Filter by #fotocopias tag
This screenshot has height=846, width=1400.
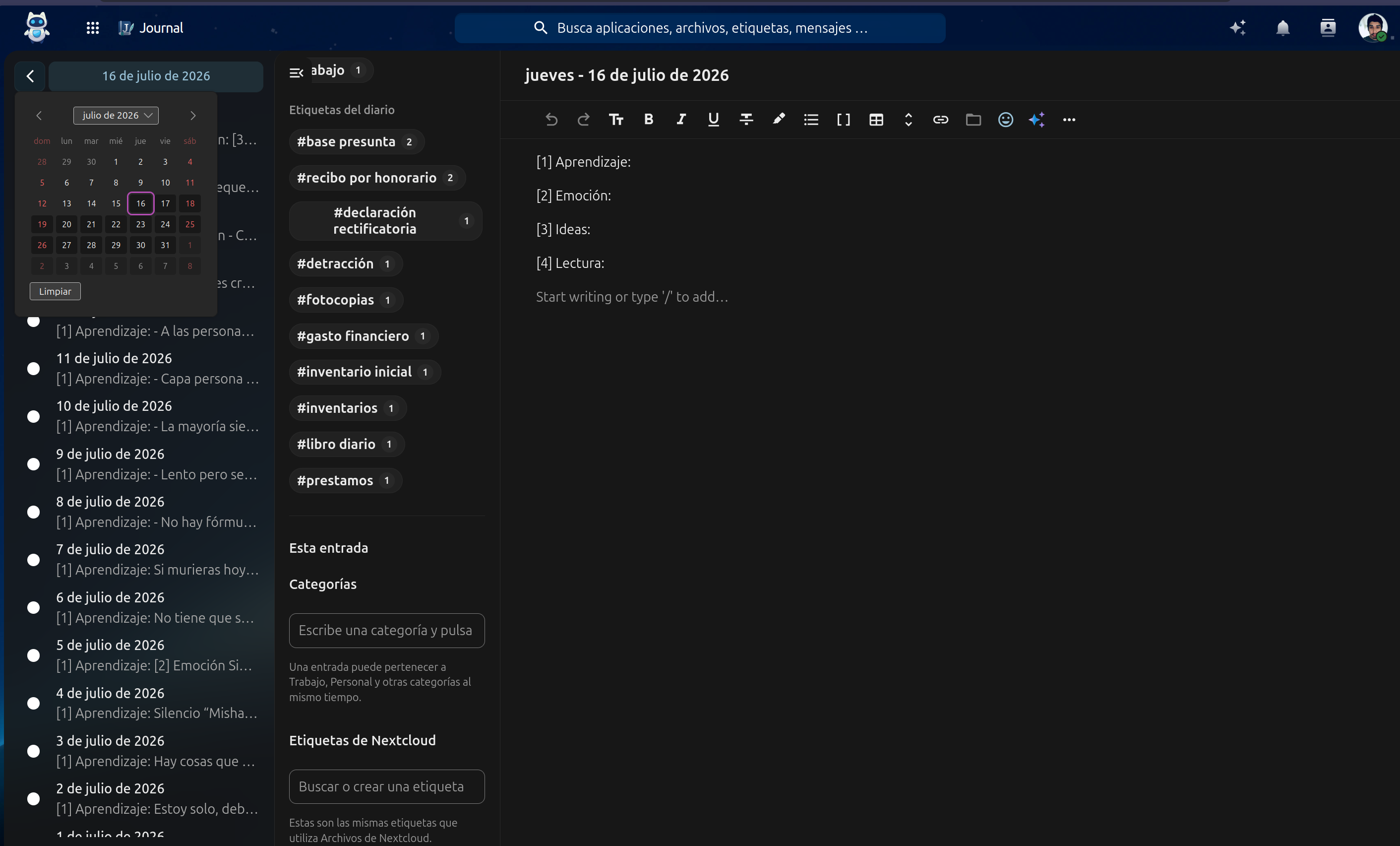click(346, 300)
